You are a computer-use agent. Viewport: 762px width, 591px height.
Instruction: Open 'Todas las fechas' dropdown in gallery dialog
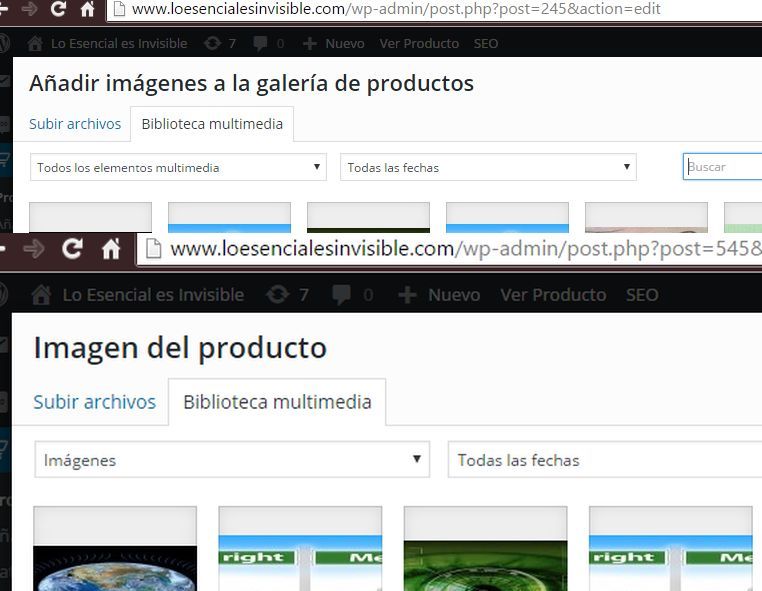(x=488, y=167)
